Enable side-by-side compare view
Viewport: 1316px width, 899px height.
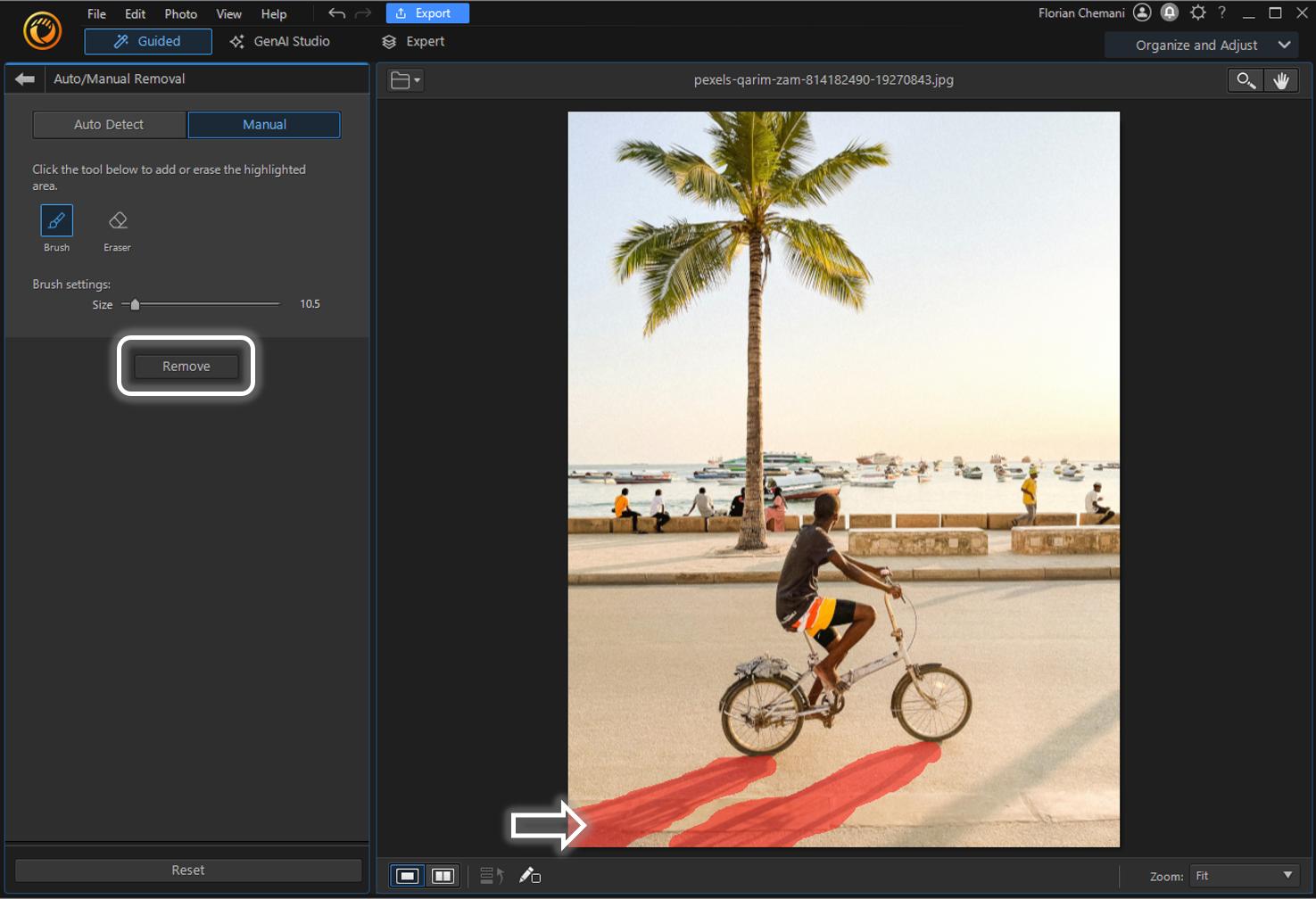[443, 876]
